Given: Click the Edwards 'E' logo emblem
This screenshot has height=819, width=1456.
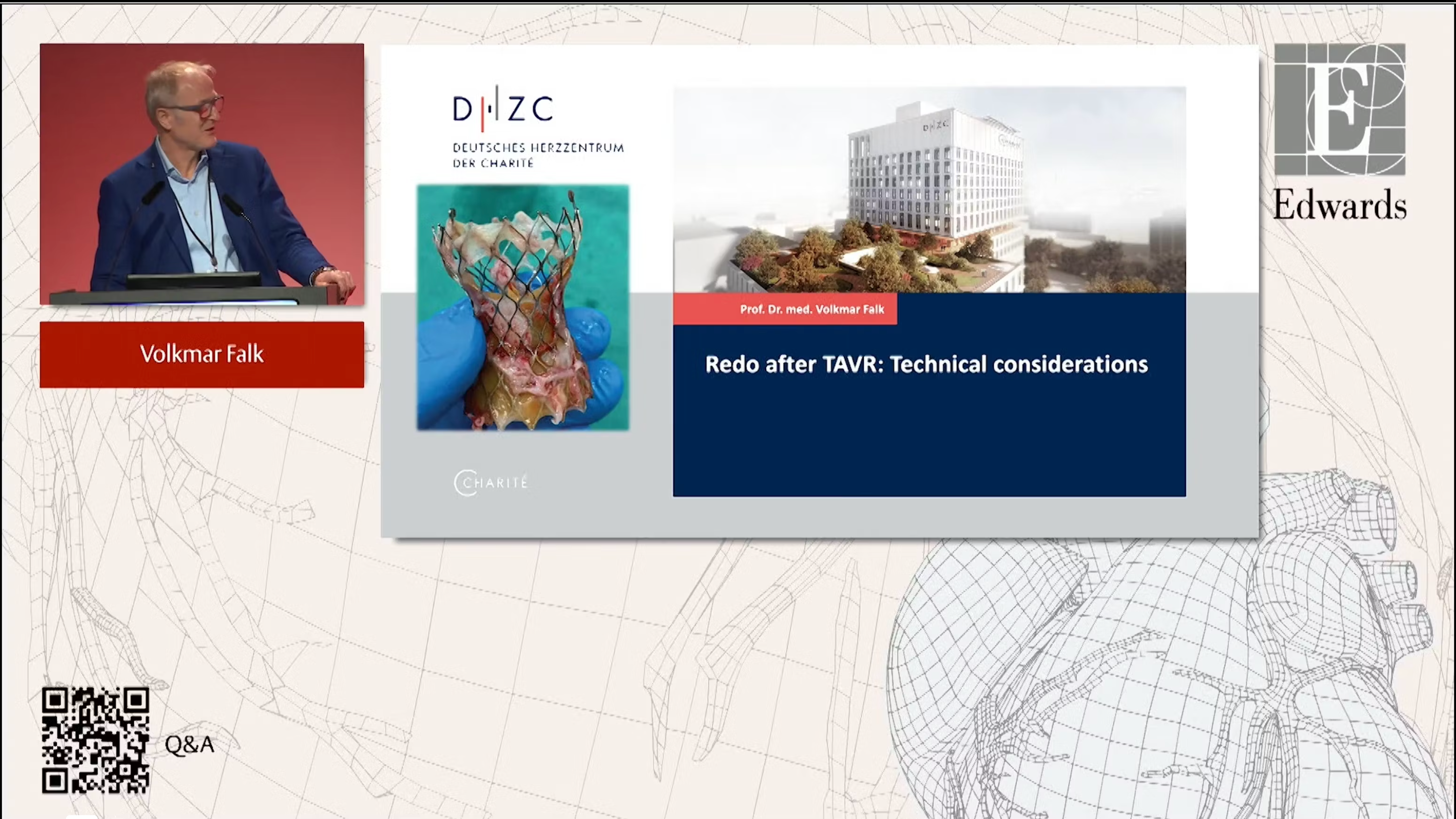Looking at the screenshot, I should point(1339,109).
